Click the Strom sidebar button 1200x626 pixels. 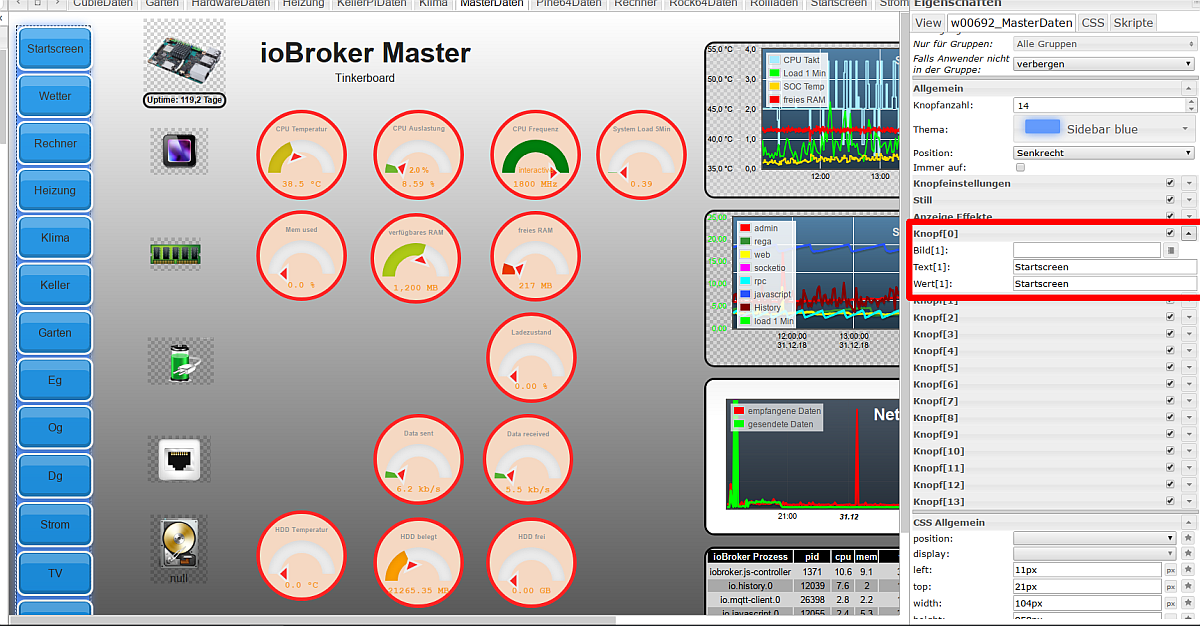pos(55,524)
